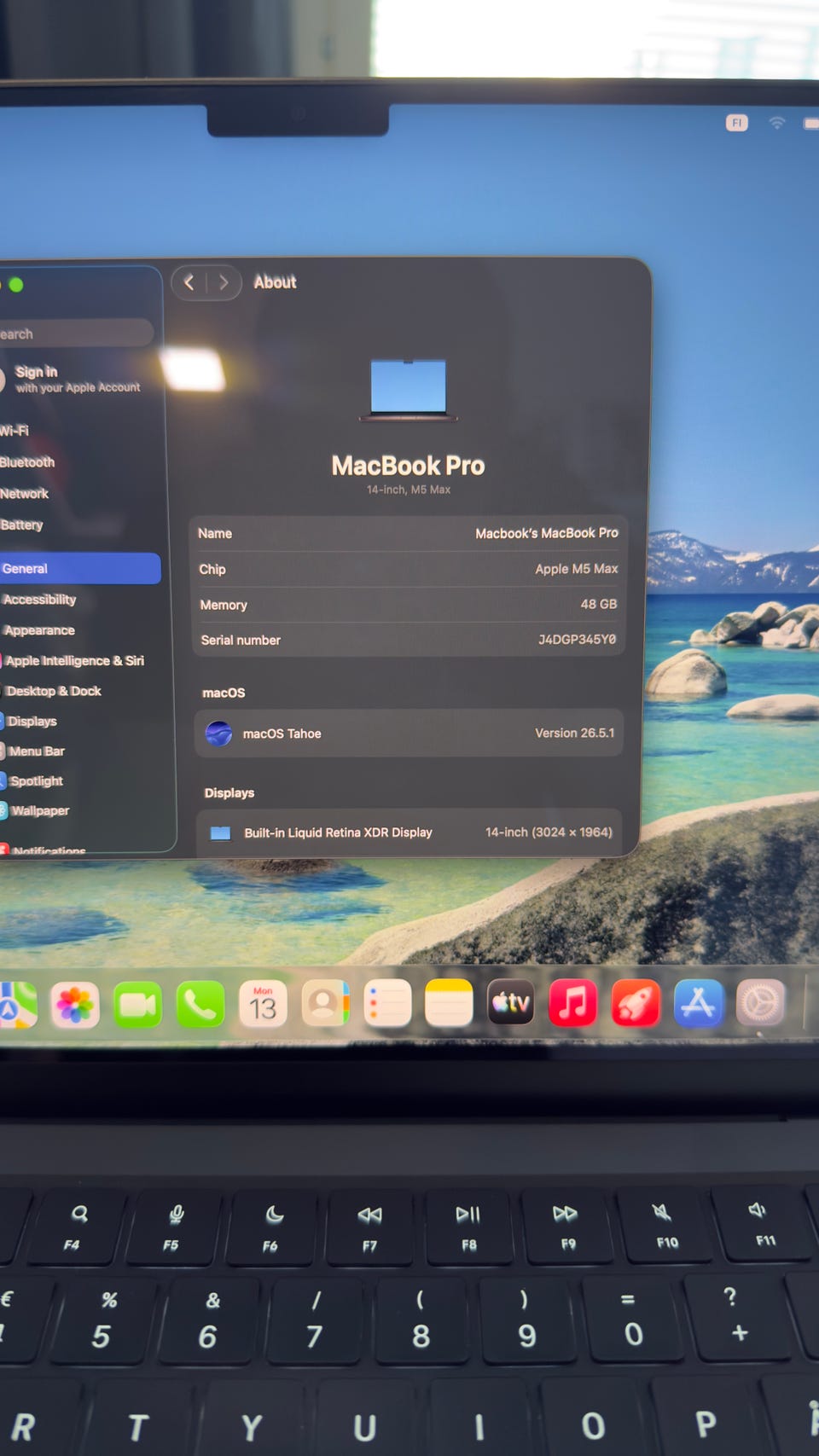Open Accessibility settings in sidebar
This screenshot has height=1456, width=819.
coord(39,600)
